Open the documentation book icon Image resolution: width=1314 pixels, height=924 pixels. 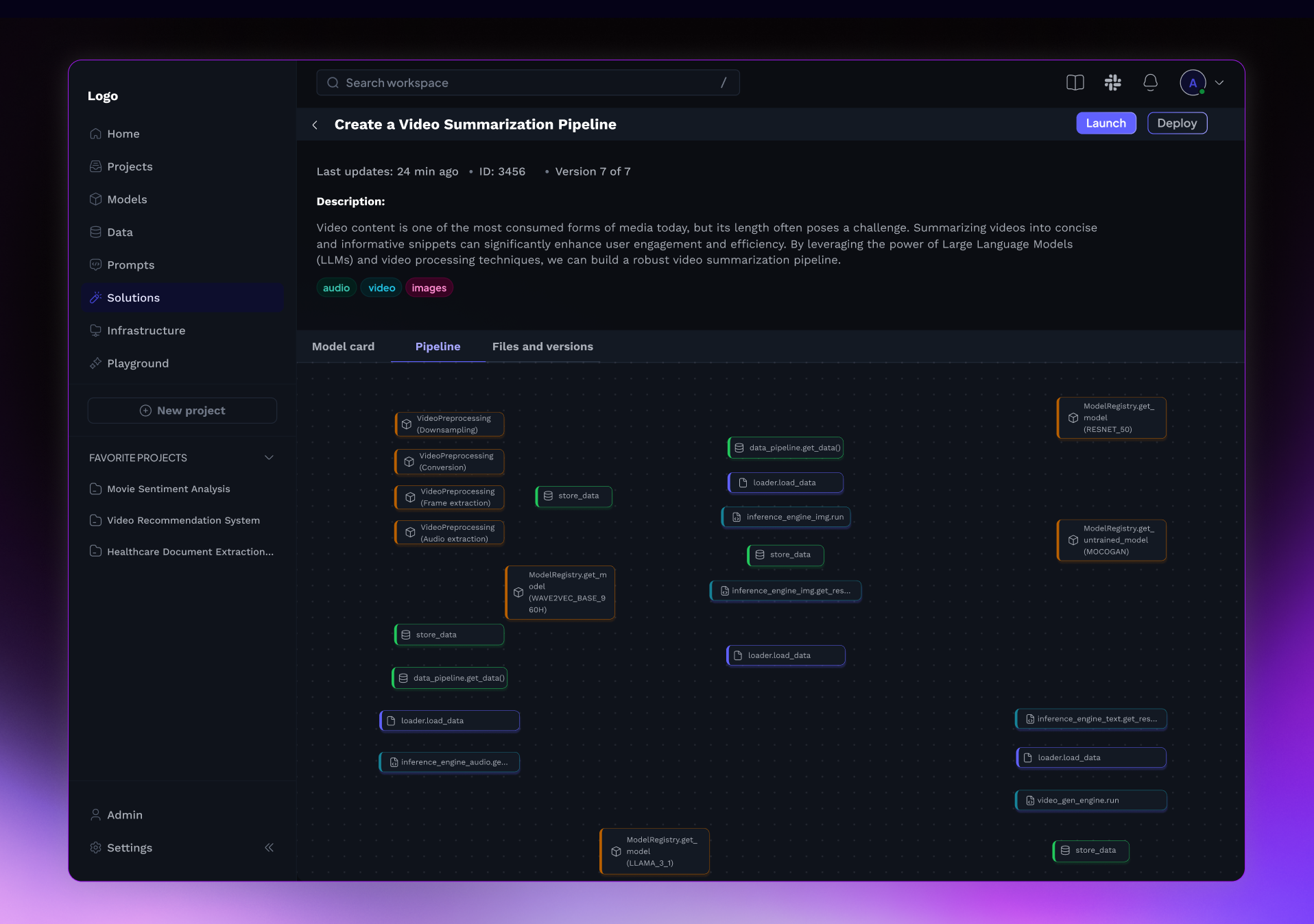point(1075,83)
